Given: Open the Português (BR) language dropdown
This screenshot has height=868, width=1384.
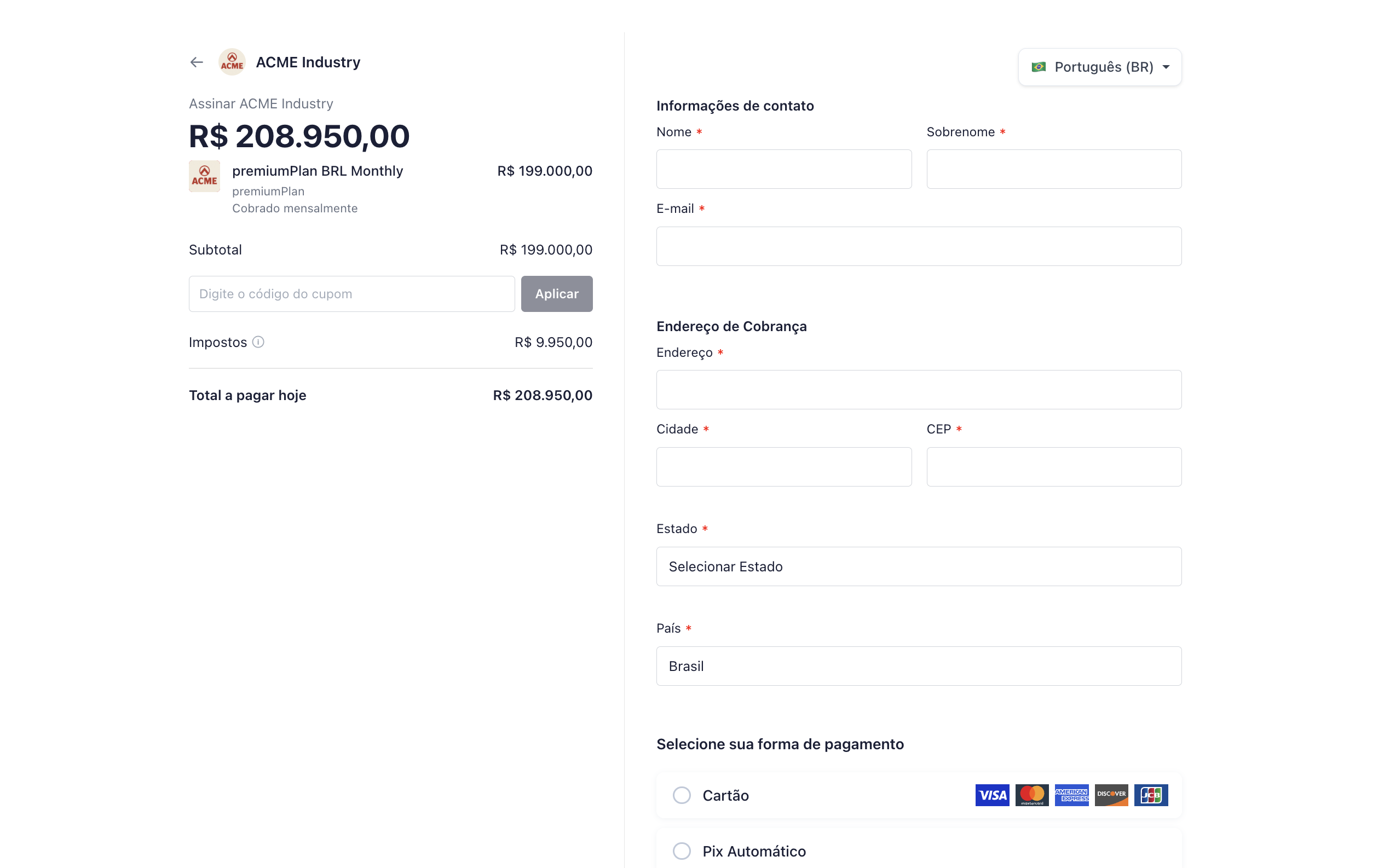Looking at the screenshot, I should pos(1100,67).
